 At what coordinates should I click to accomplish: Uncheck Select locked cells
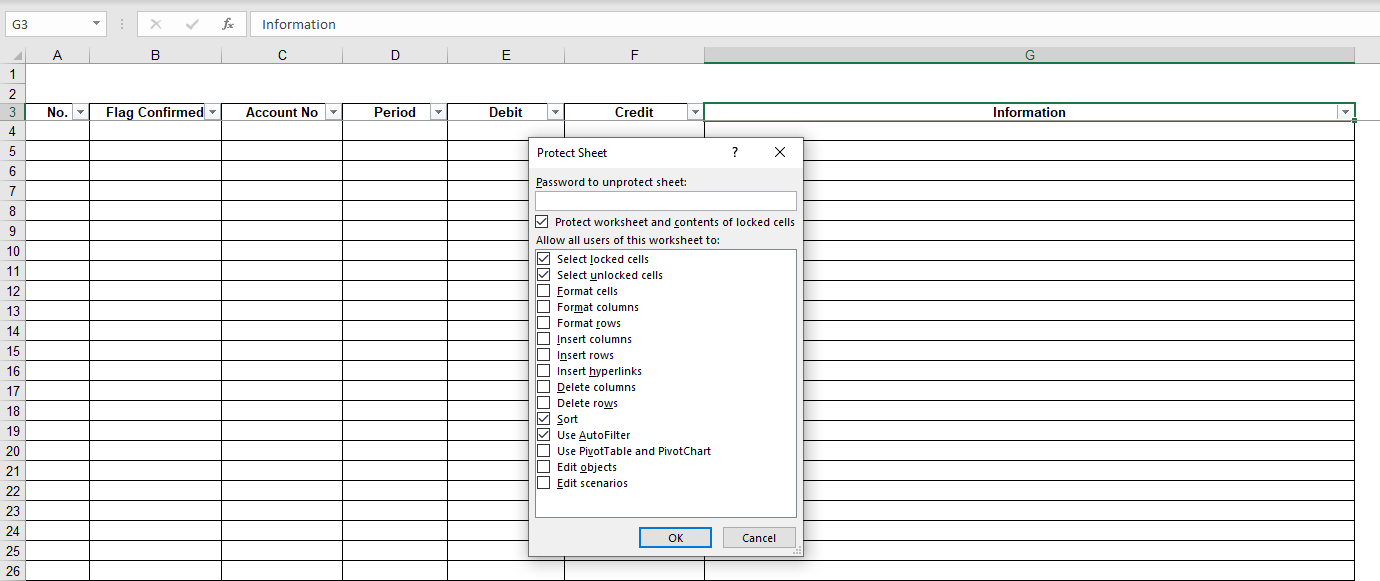point(544,258)
